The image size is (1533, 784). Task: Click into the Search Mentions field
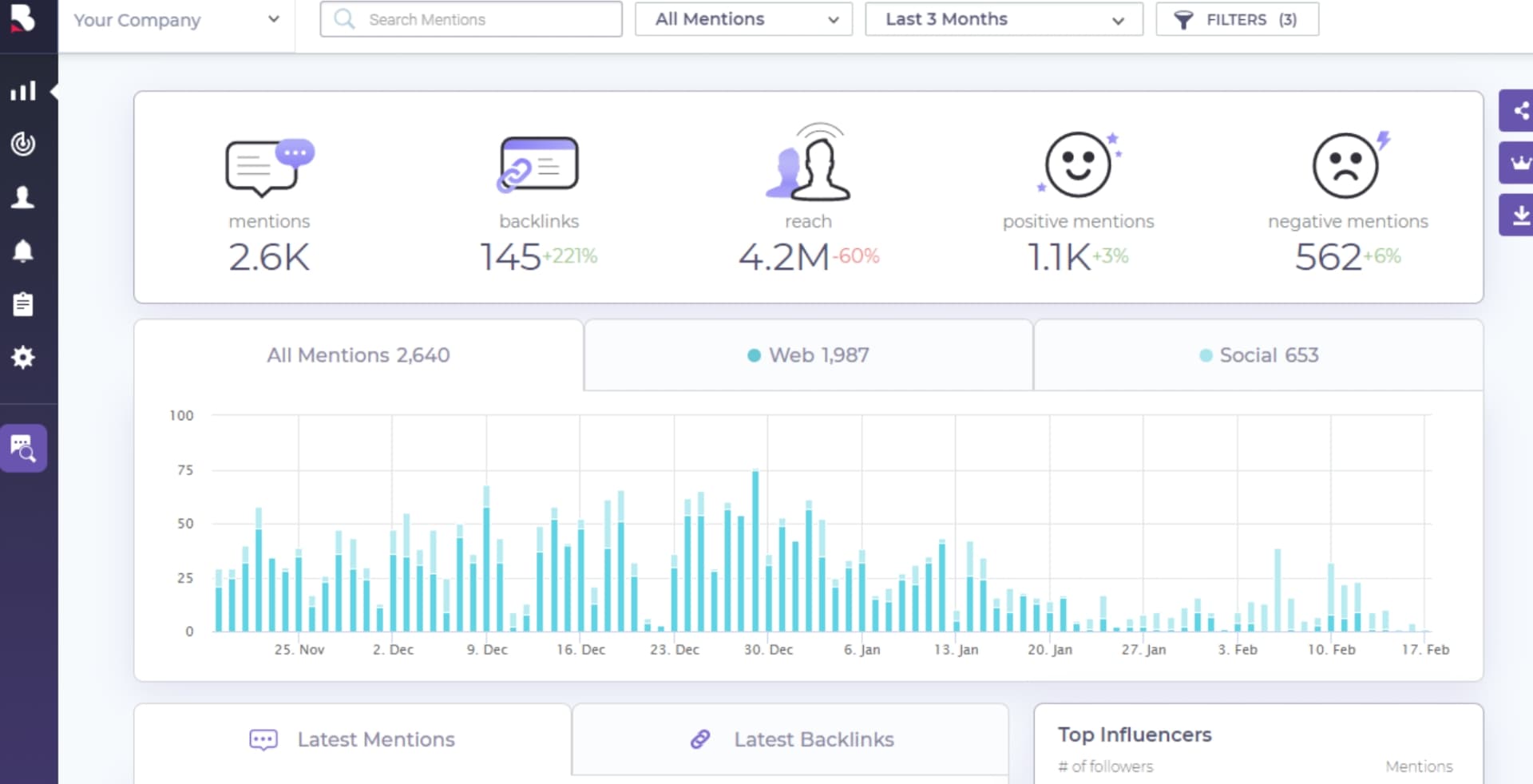471,19
